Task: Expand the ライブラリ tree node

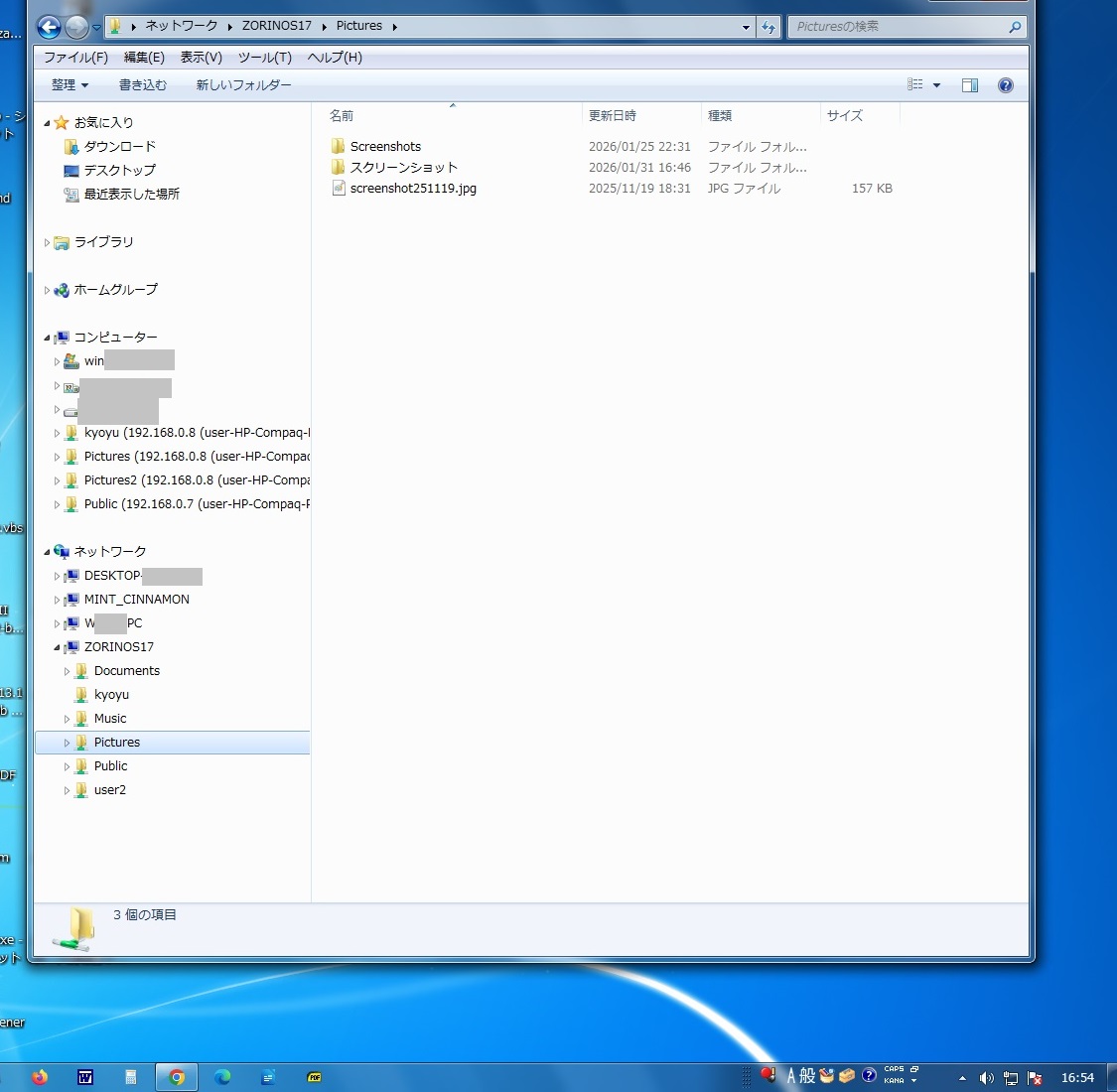Action: pos(47,242)
